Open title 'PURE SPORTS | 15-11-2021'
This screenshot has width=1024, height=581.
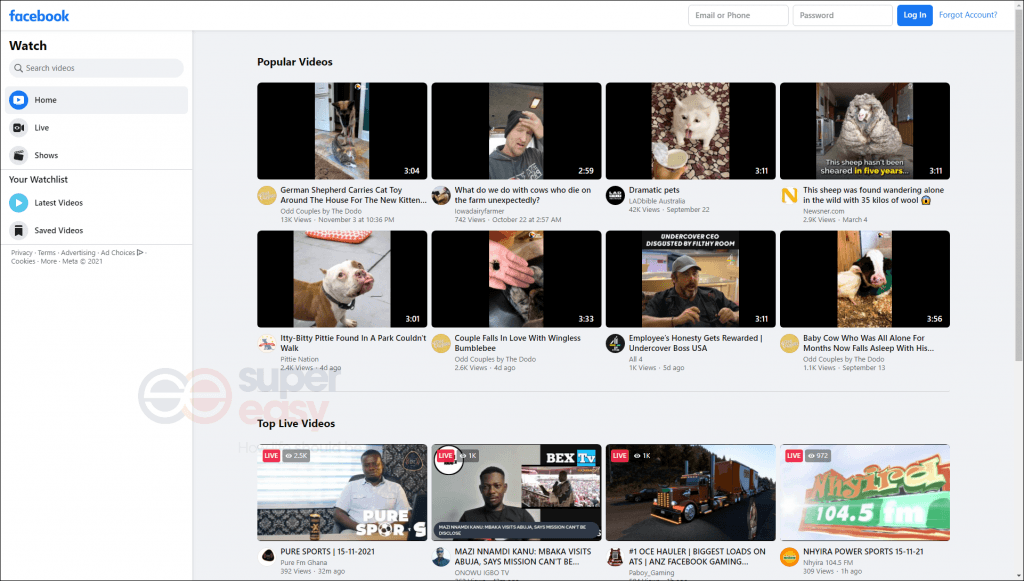[328, 552]
